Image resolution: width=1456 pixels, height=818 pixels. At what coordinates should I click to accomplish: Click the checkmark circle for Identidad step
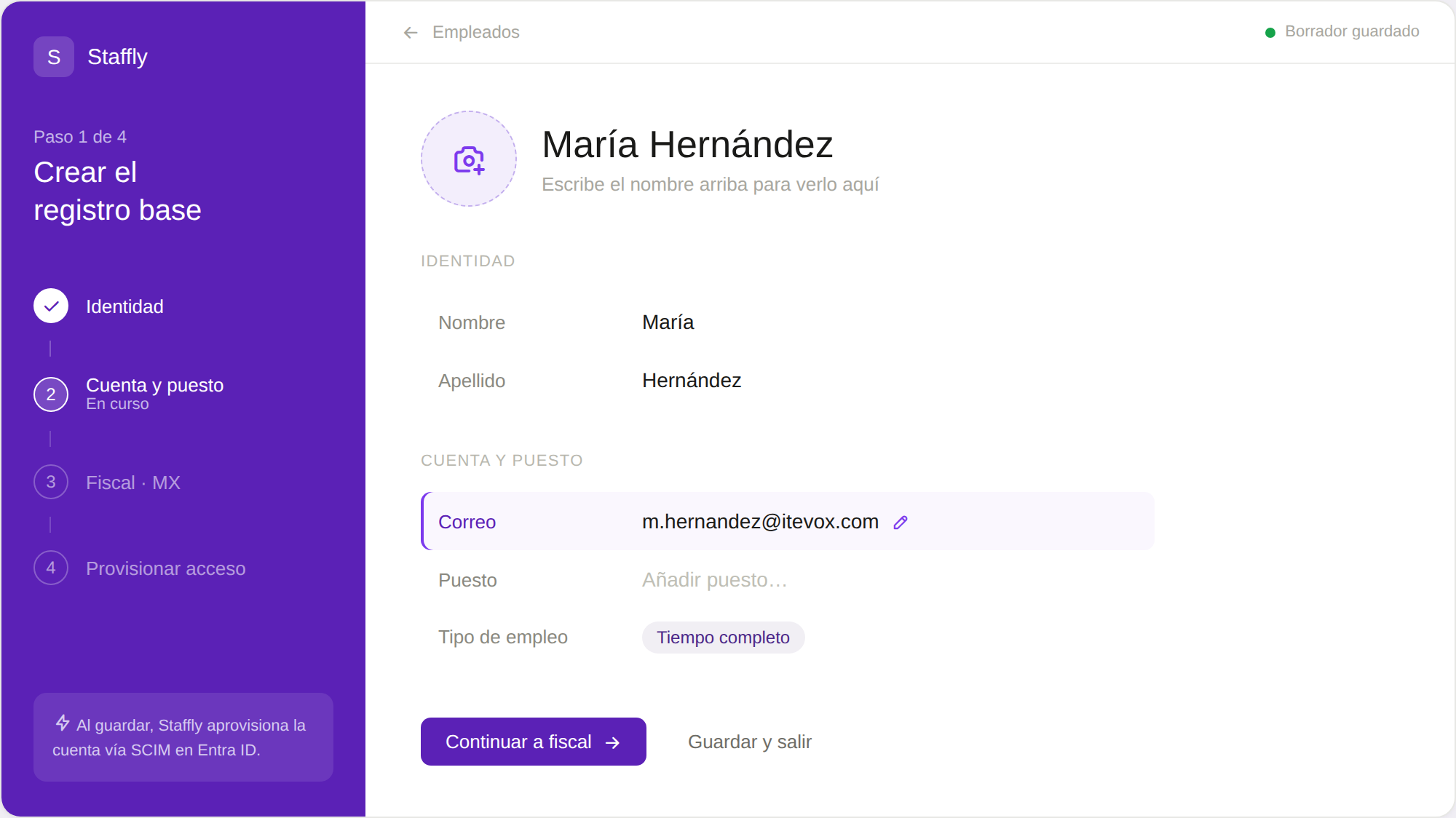pyautogui.click(x=51, y=306)
